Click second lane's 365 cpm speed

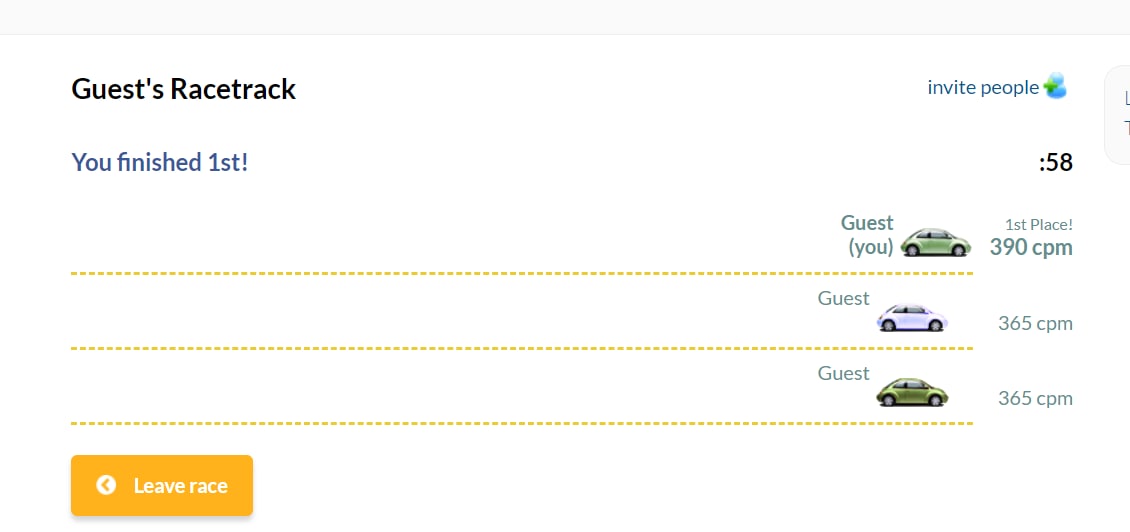coord(1036,324)
